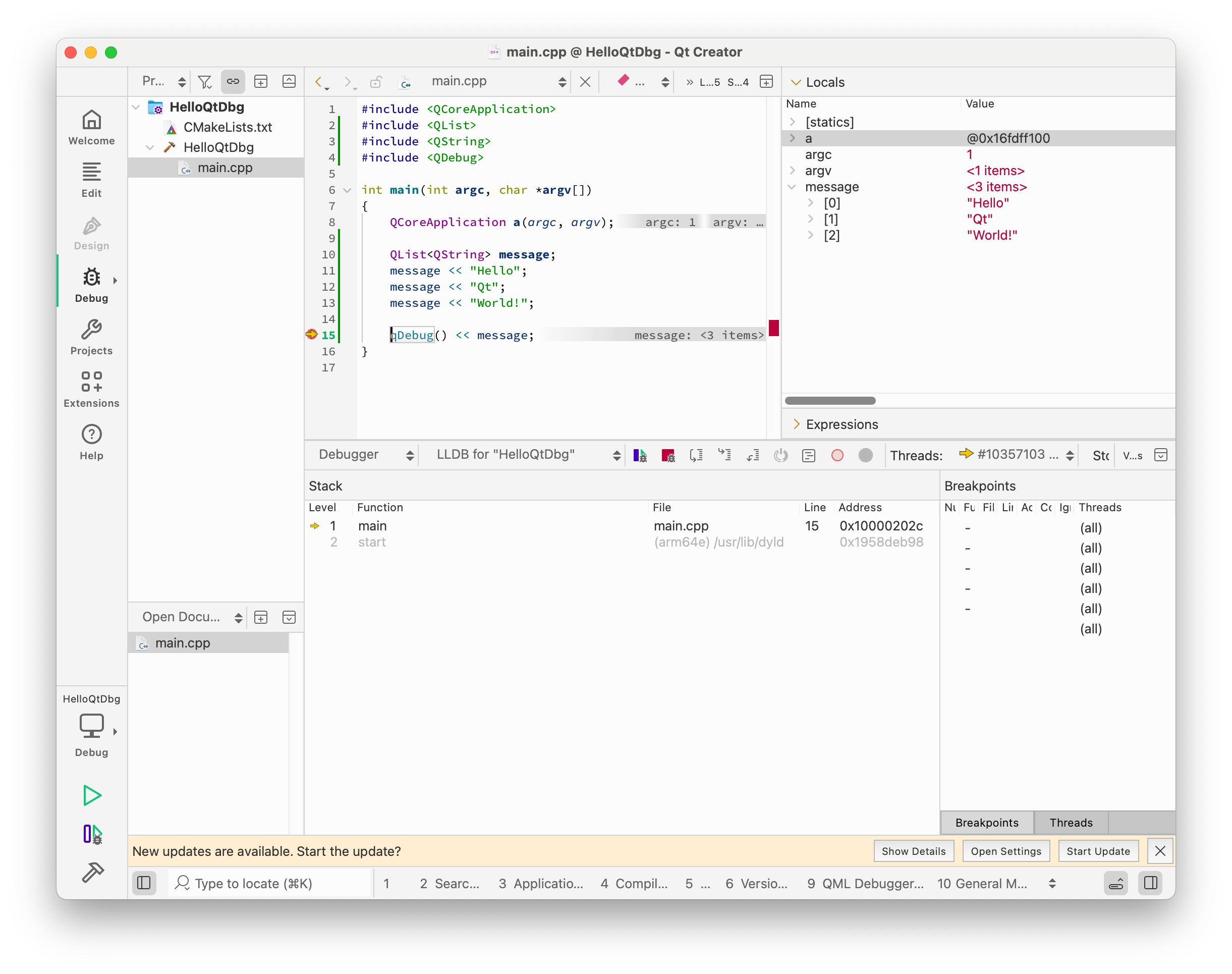This screenshot has height=974, width=1232.
Task: Stop the debugger with the red icon
Action: [x=667, y=455]
